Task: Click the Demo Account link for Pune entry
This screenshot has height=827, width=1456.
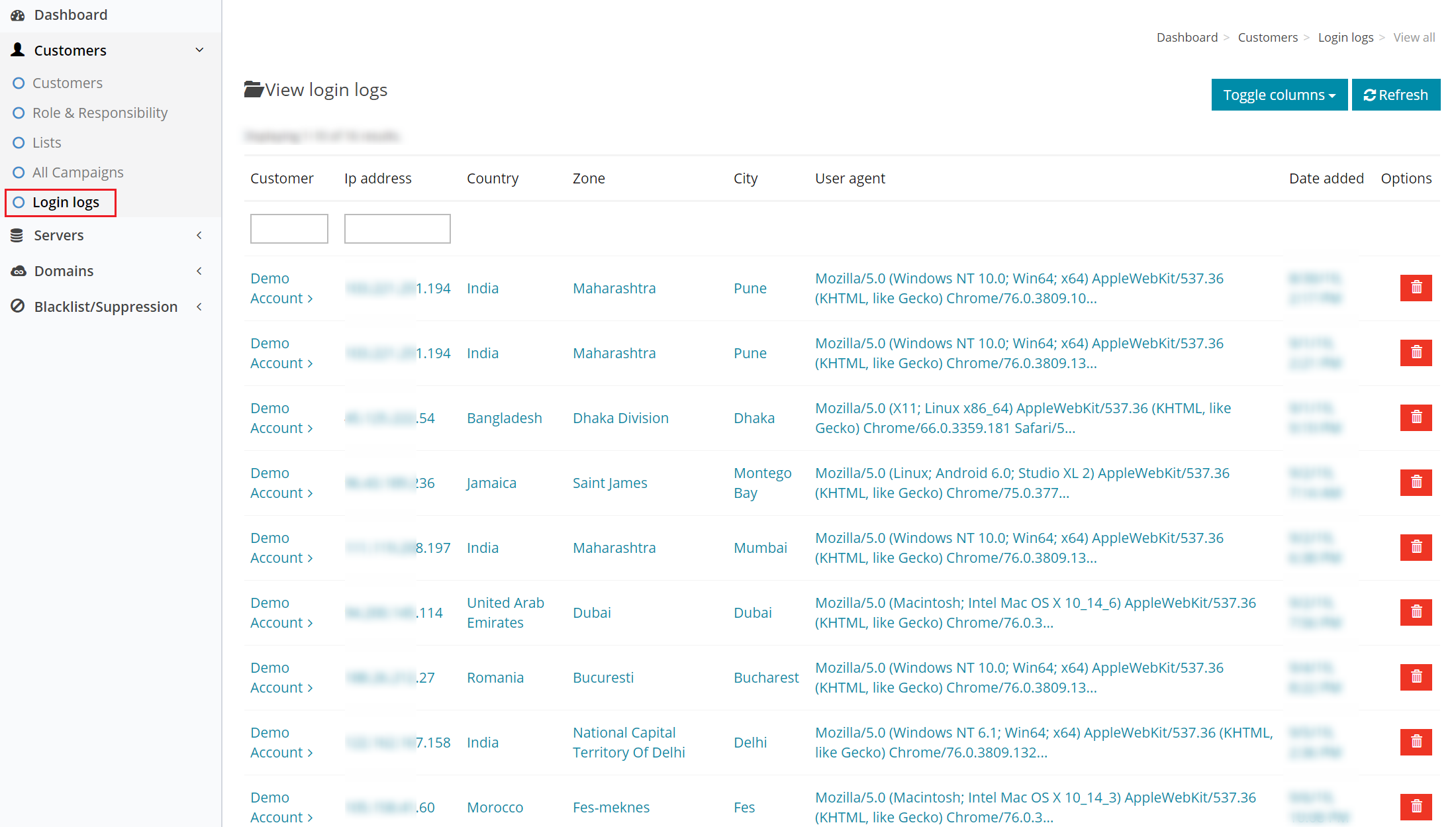Action: (x=281, y=287)
